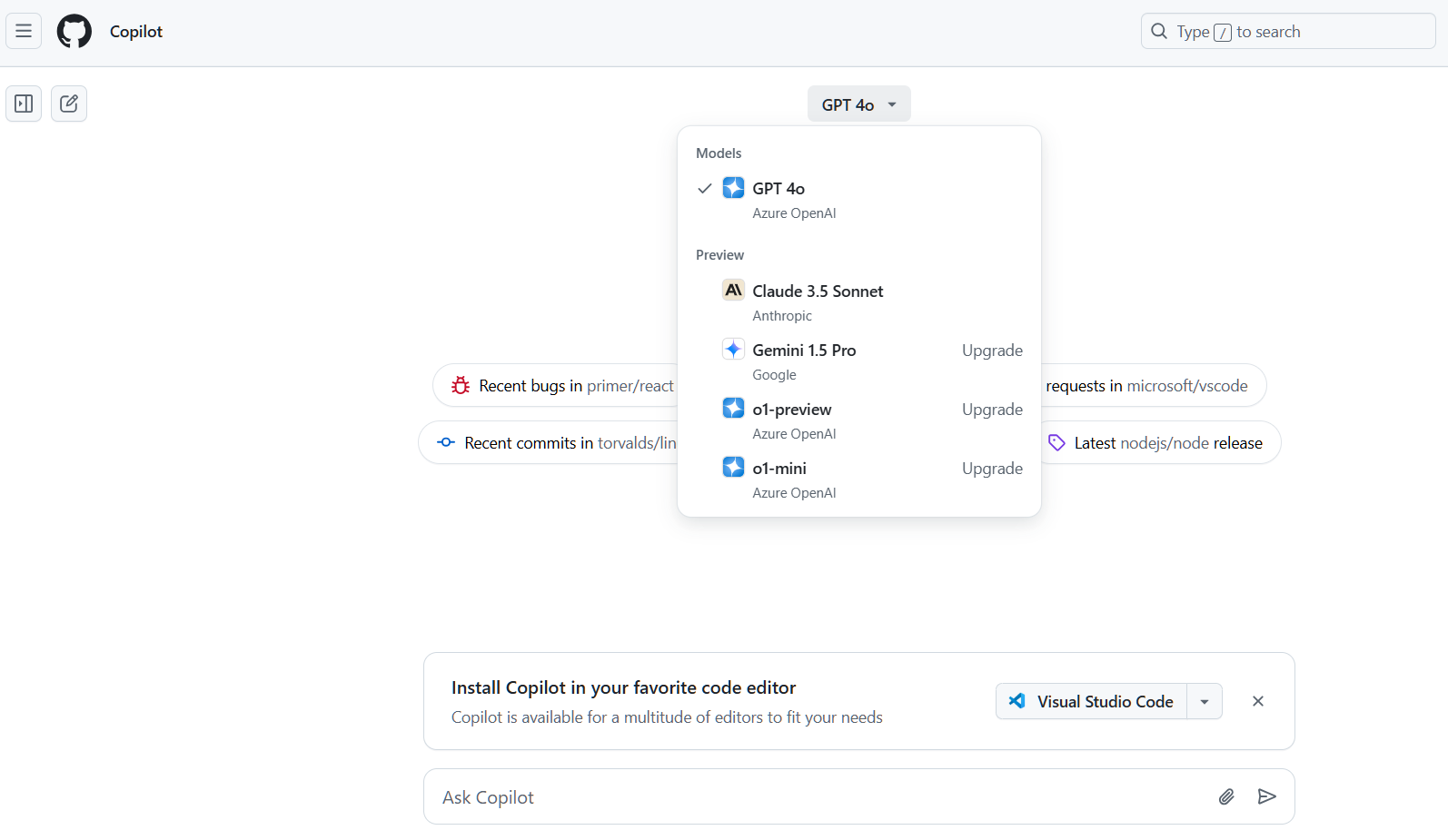Click the Install Copilot in your favorite code editor heading
The image size is (1448, 840).
click(x=624, y=687)
